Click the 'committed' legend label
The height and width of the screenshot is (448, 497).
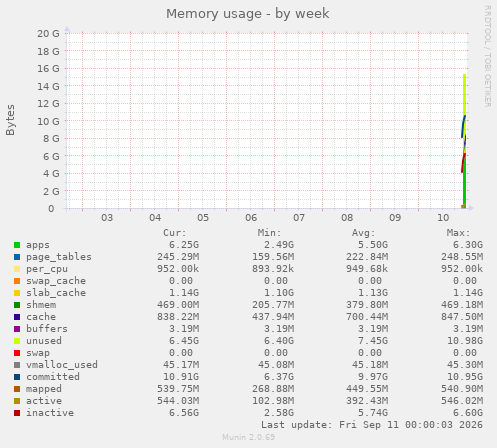(x=53, y=377)
